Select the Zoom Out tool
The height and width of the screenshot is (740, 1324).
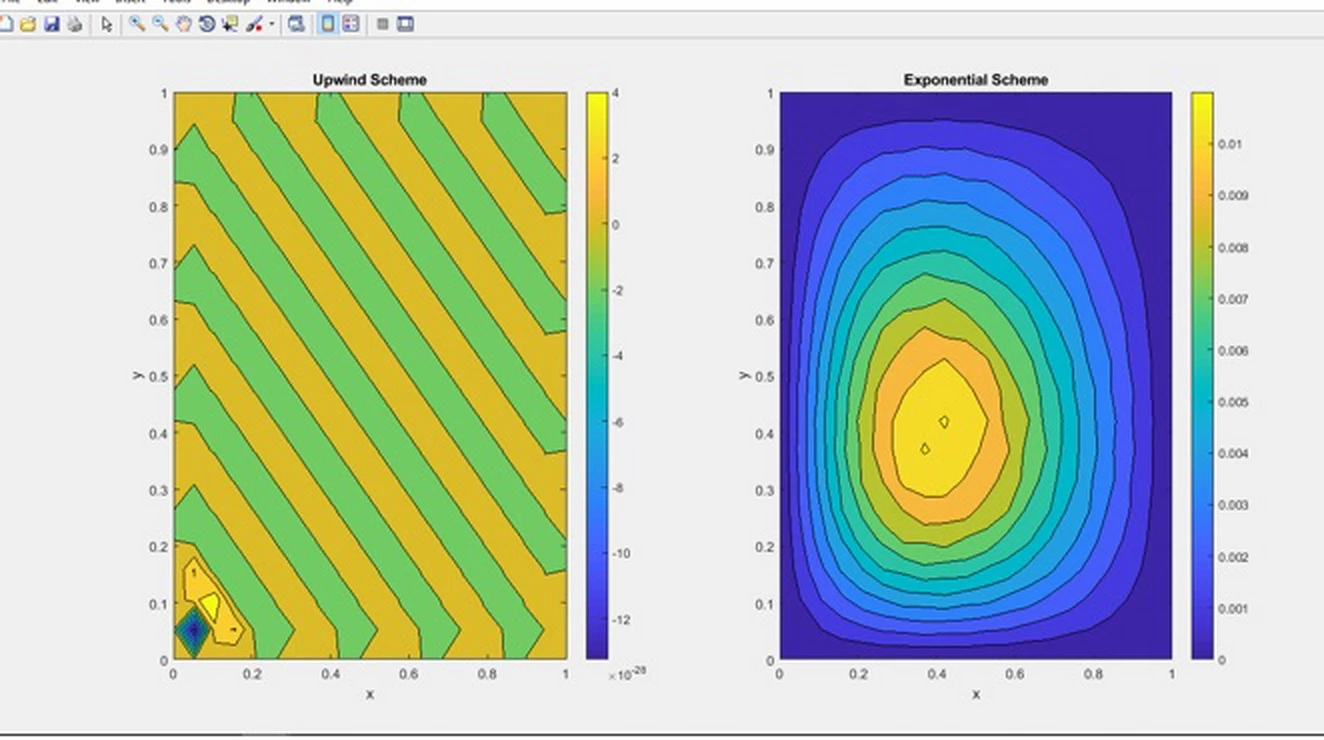[160, 24]
